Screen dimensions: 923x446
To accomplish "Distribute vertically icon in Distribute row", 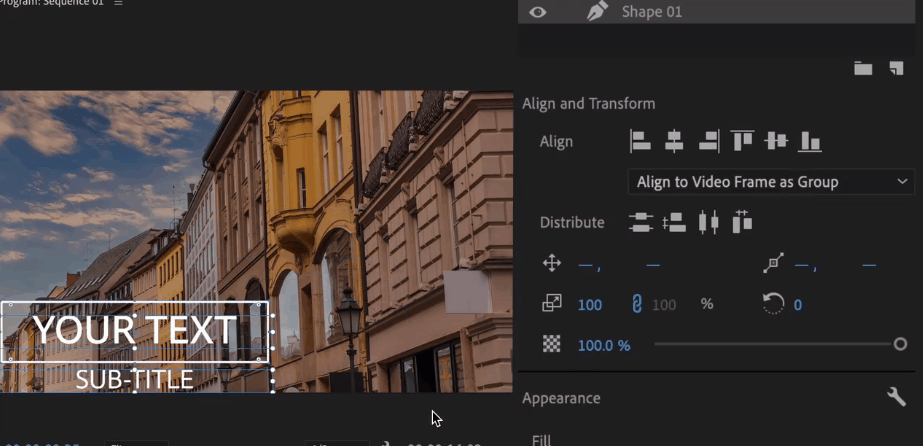I will tap(640, 222).
